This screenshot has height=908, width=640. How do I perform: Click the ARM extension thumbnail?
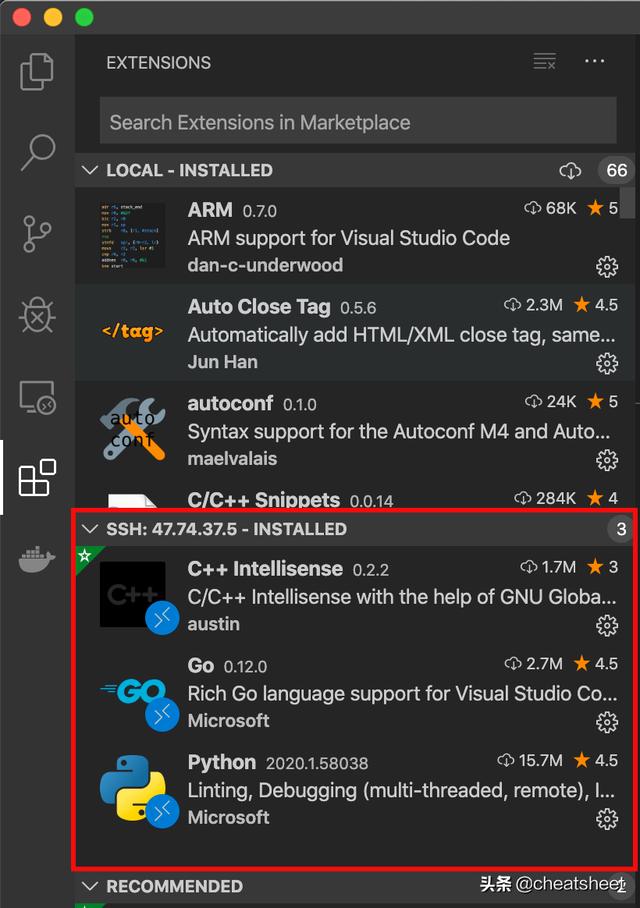133,236
